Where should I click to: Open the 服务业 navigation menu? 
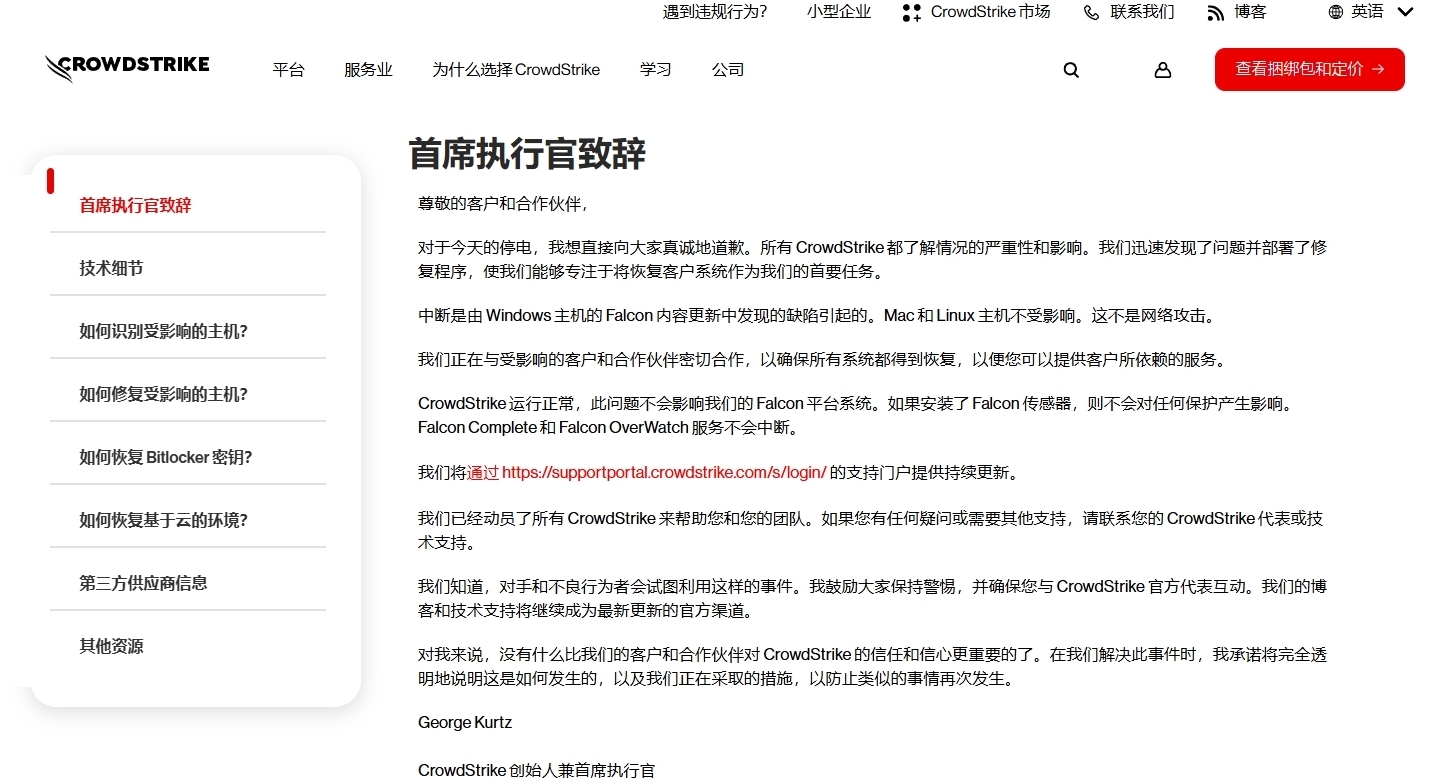[x=368, y=70]
